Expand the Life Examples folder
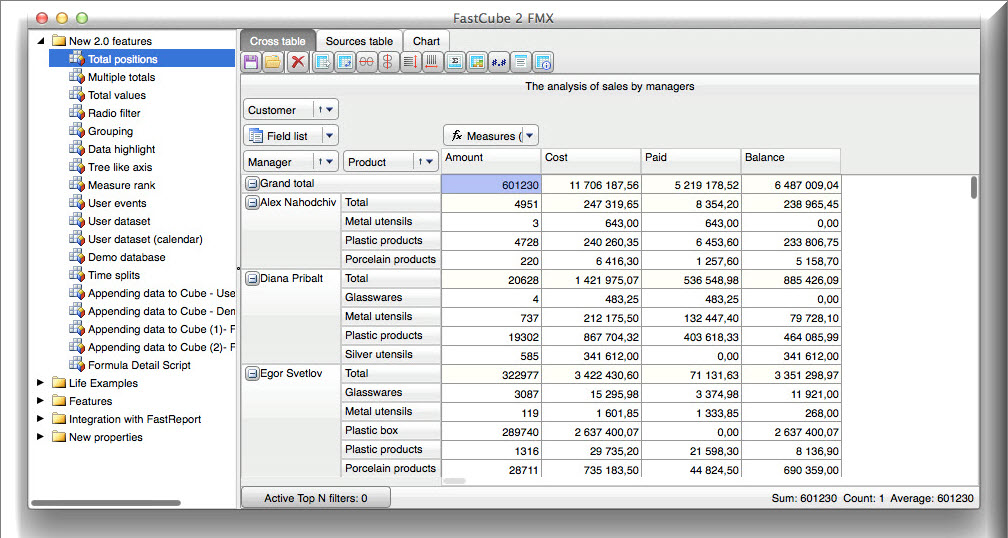The height and width of the screenshot is (538, 1008). tap(40, 383)
